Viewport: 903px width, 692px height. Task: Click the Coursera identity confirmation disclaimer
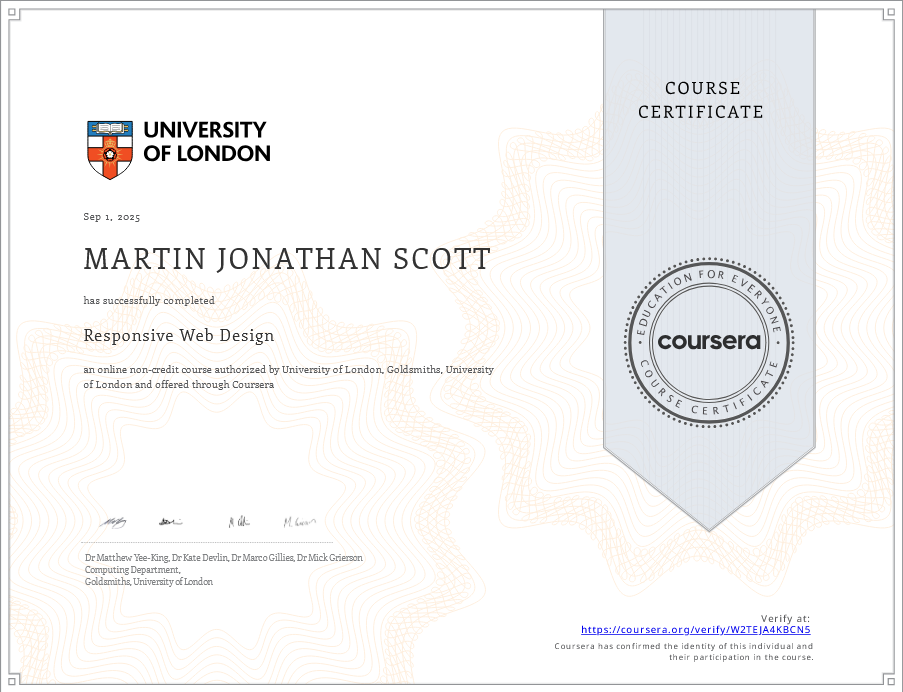tap(684, 652)
